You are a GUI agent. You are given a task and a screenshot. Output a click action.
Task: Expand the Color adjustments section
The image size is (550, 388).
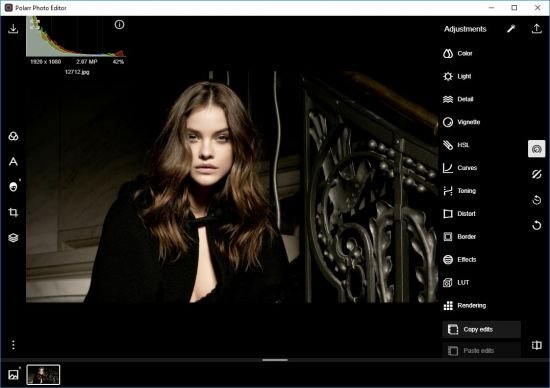click(x=458, y=53)
